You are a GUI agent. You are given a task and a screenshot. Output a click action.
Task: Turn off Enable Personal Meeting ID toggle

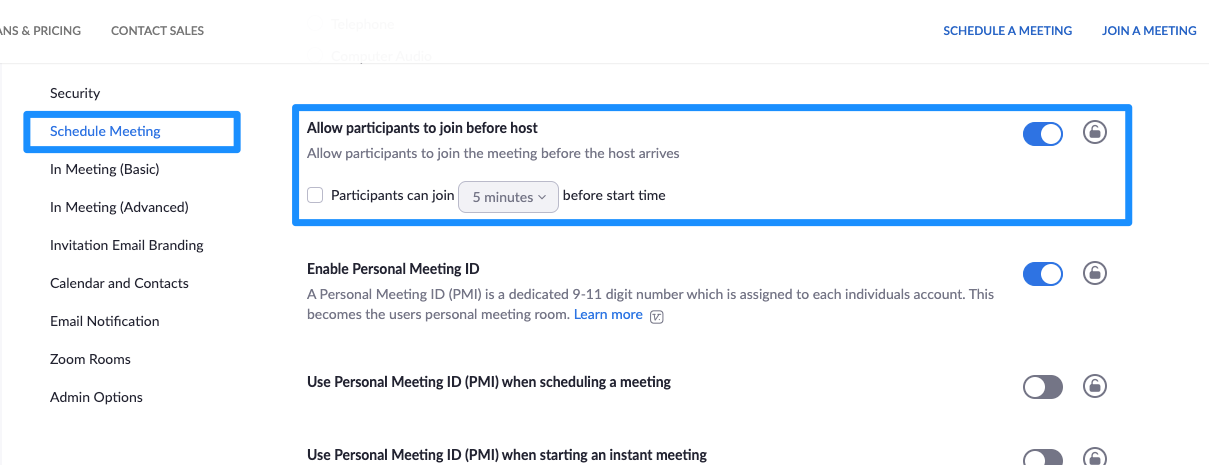tap(1043, 273)
